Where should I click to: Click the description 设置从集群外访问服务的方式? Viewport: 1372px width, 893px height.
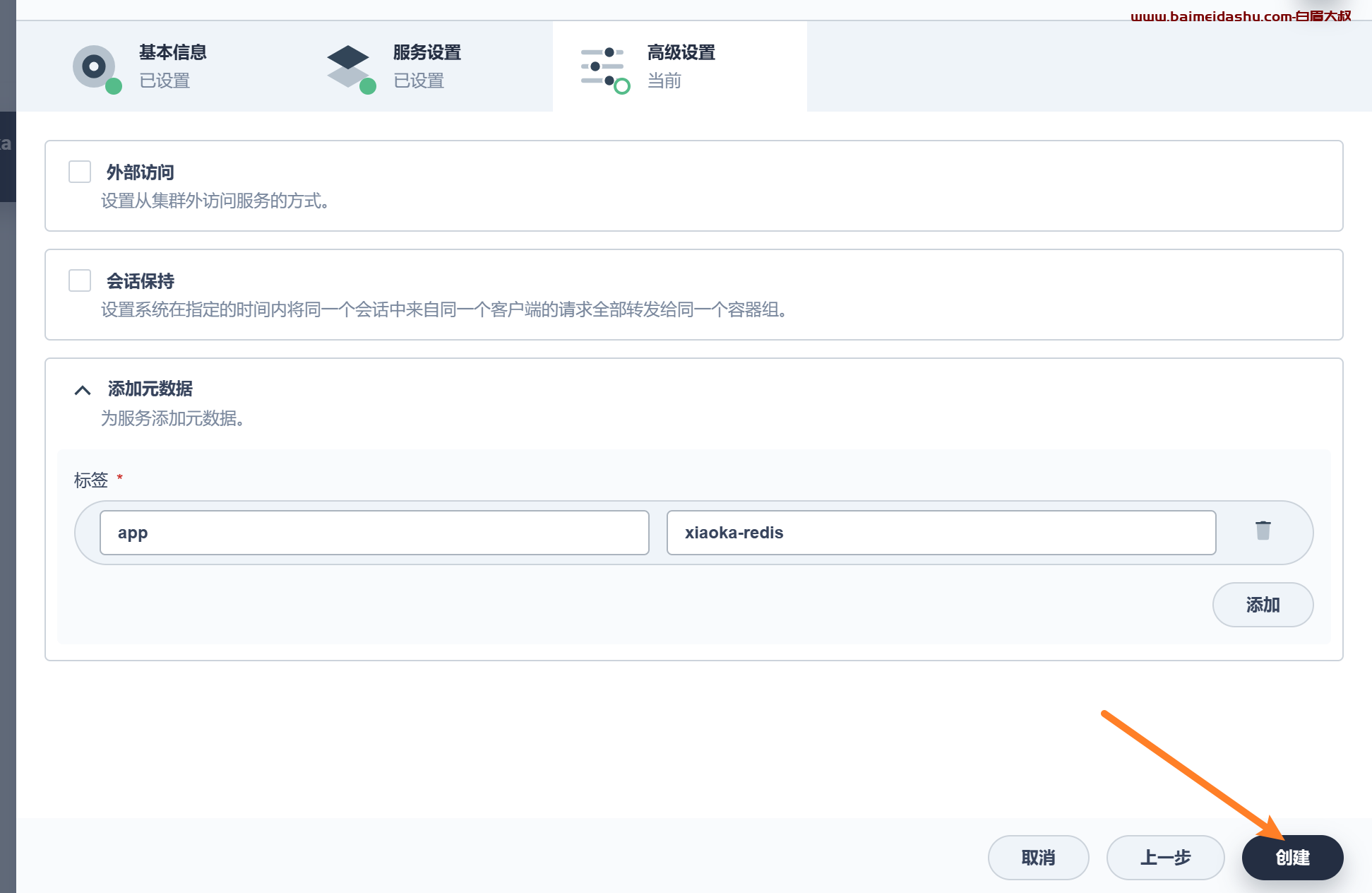[215, 201]
